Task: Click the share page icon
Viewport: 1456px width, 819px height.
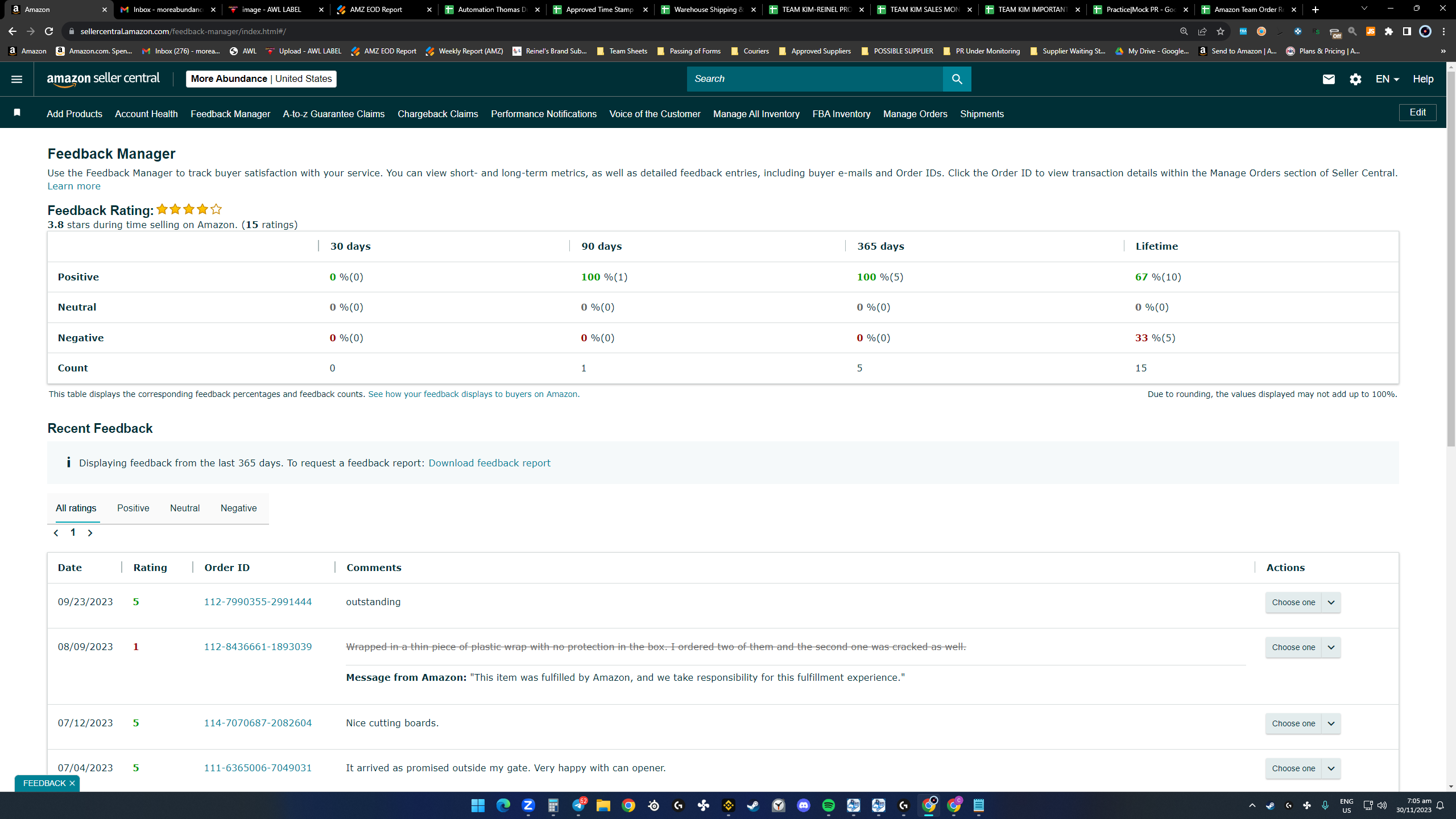Action: pos(1202,31)
